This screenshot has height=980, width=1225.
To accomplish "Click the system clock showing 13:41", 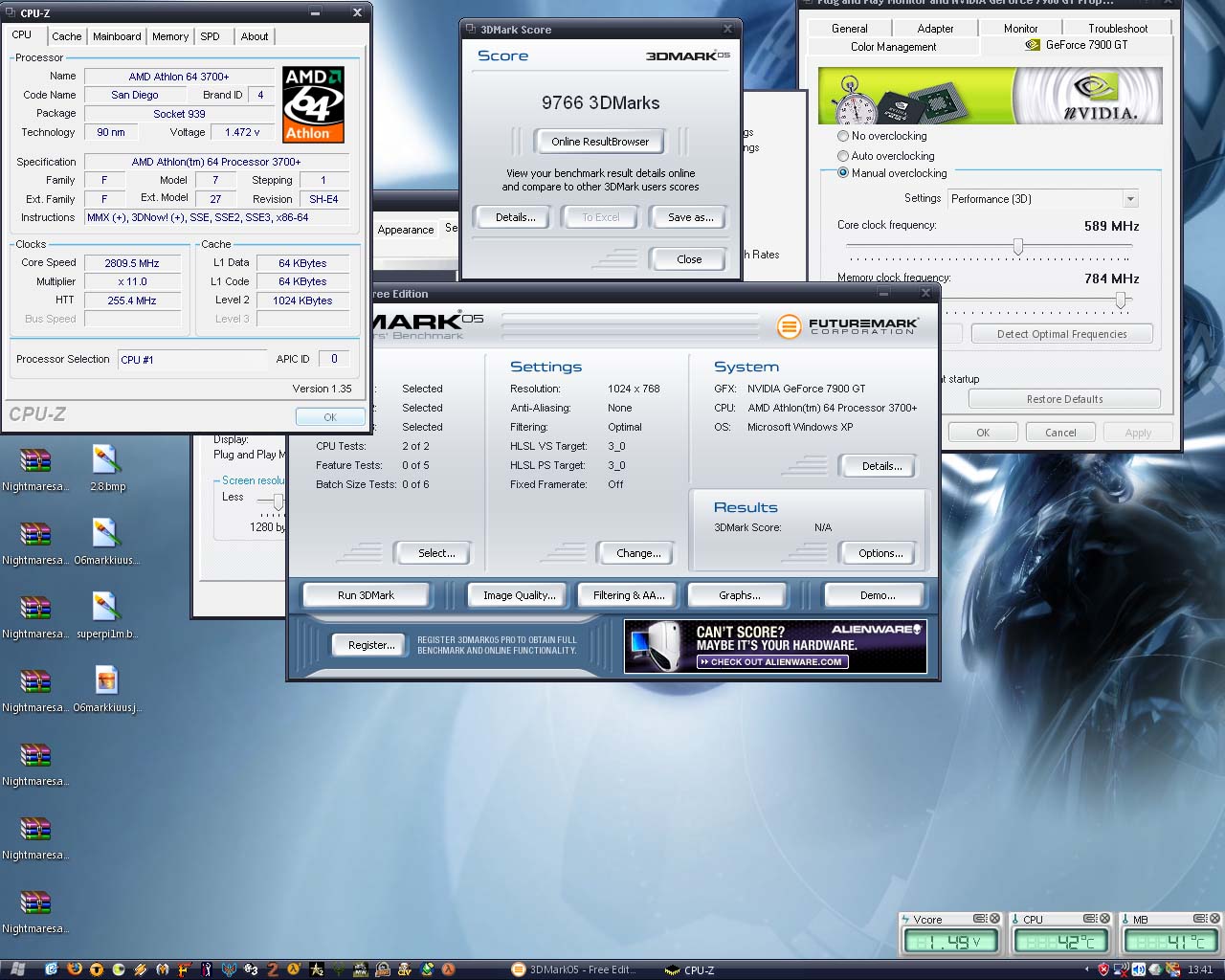I will click(x=1200, y=969).
